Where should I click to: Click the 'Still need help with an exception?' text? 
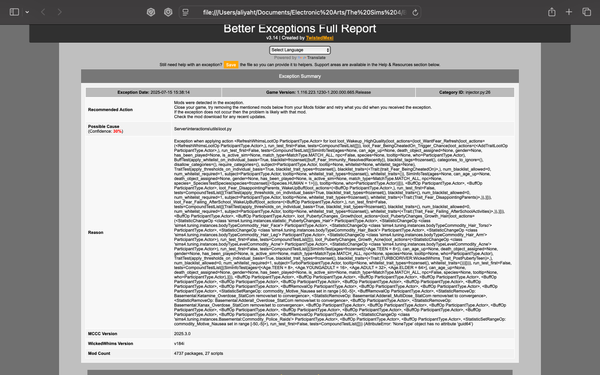pyautogui.click(x=191, y=65)
